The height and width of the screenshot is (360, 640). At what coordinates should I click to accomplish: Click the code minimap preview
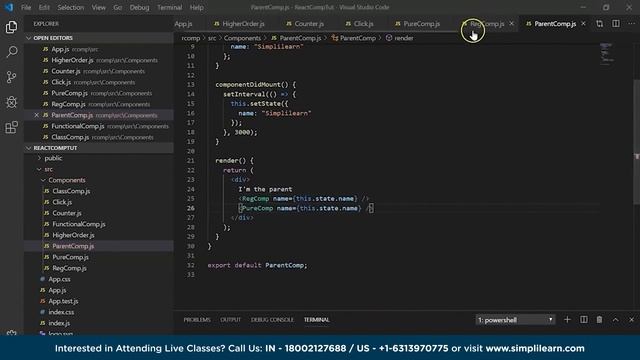click(607, 53)
